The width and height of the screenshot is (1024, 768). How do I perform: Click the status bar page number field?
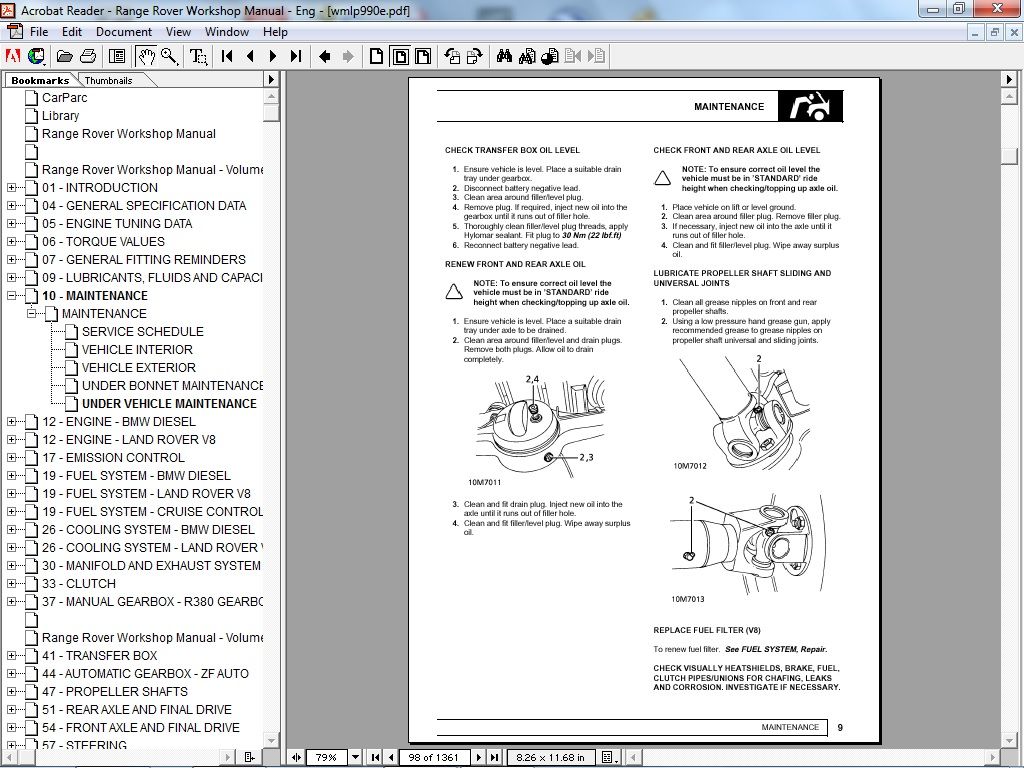pyautogui.click(x=434, y=757)
